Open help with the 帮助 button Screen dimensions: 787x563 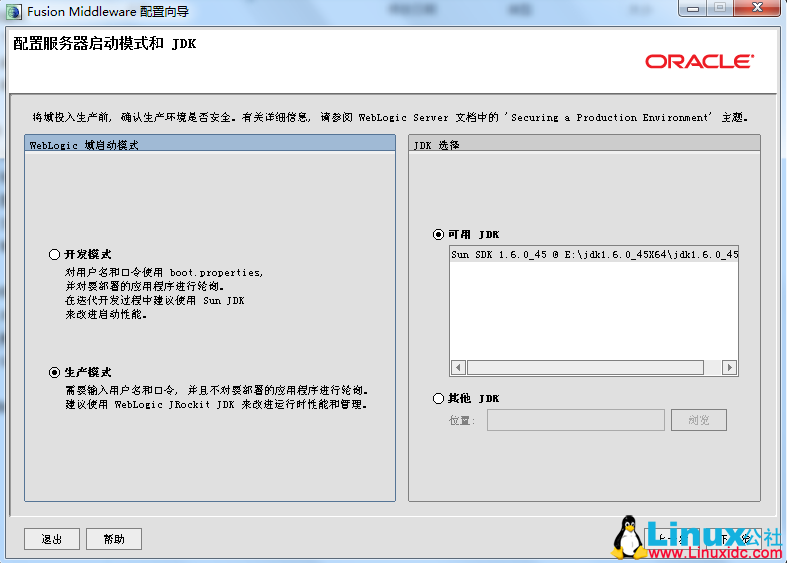pyautogui.click(x=114, y=539)
